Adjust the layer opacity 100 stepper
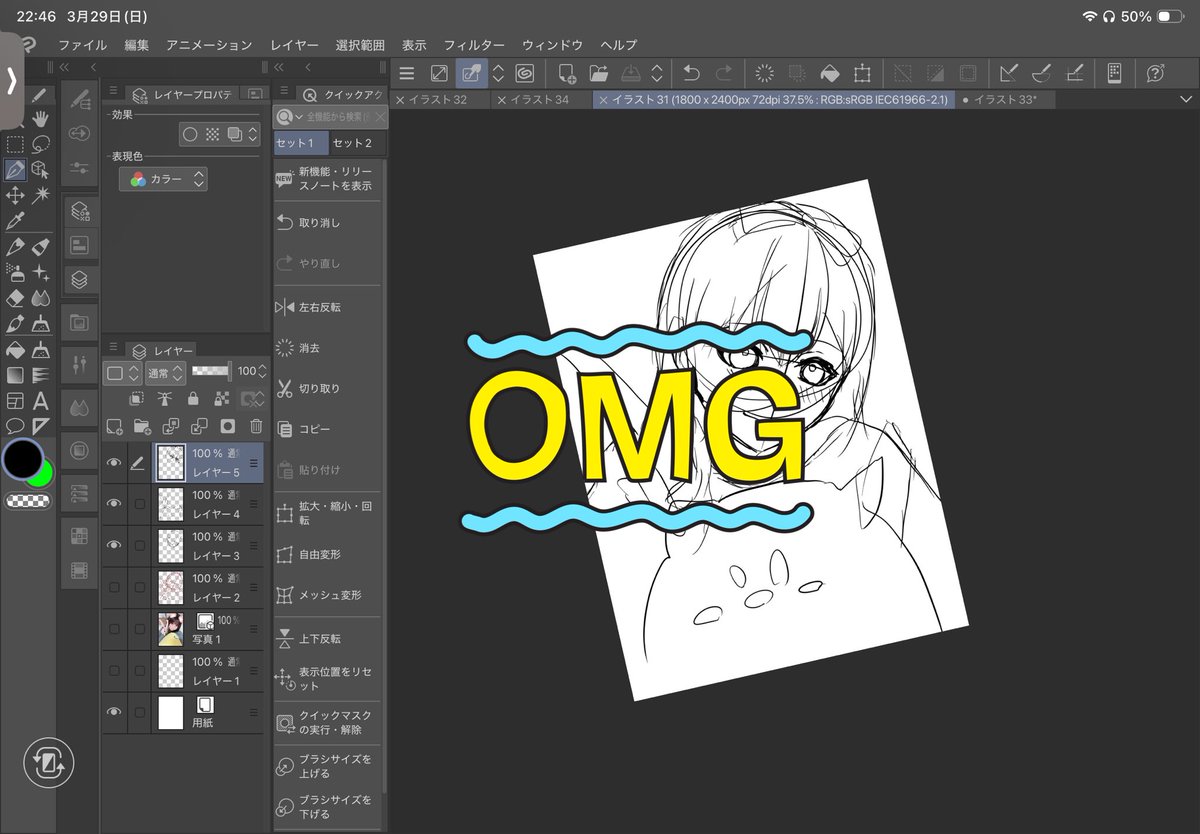The width and height of the screenshot is (1200, 834). pos(262,372)
